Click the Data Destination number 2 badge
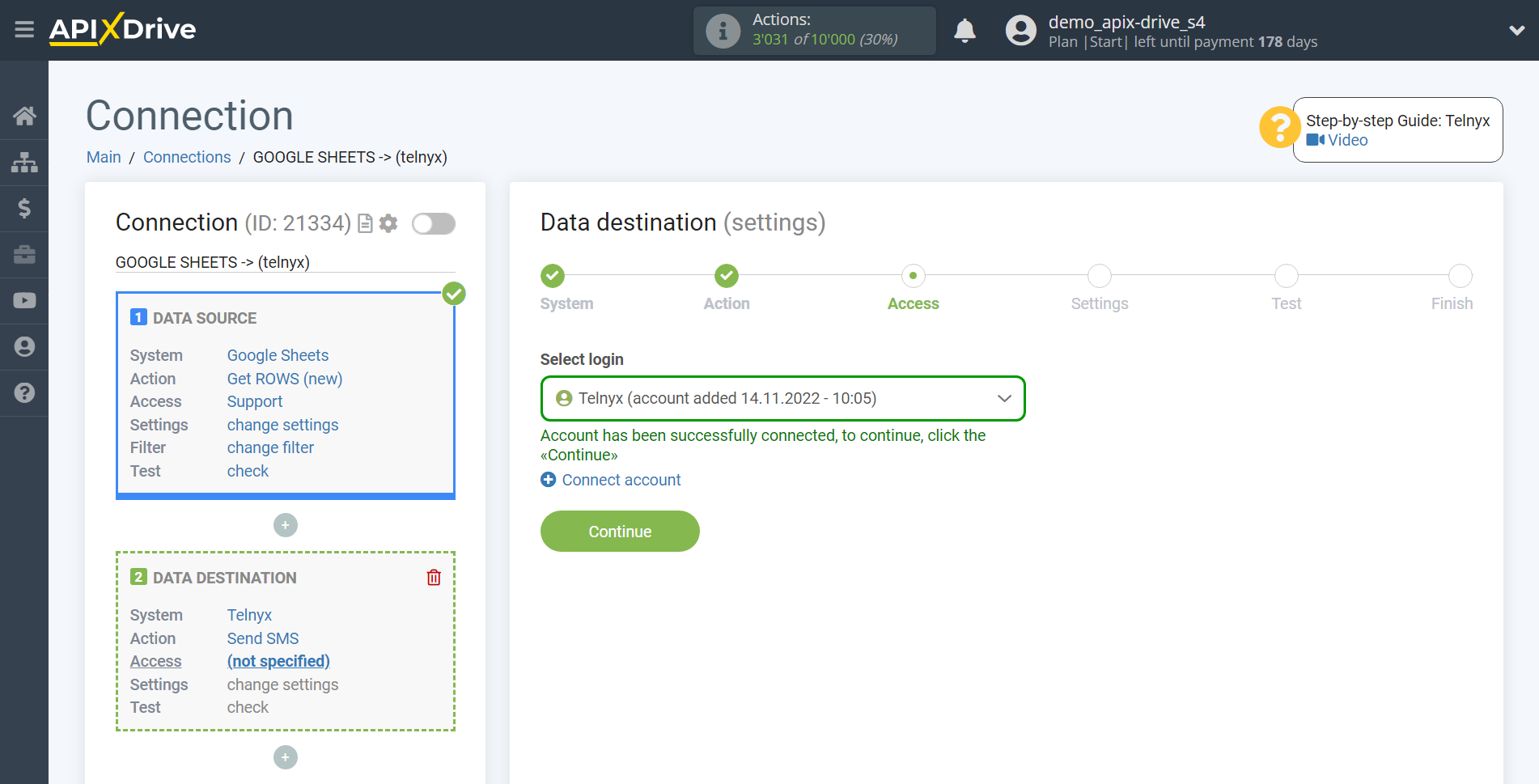Viewport: 1539px width, 784px height. (138, 577)
